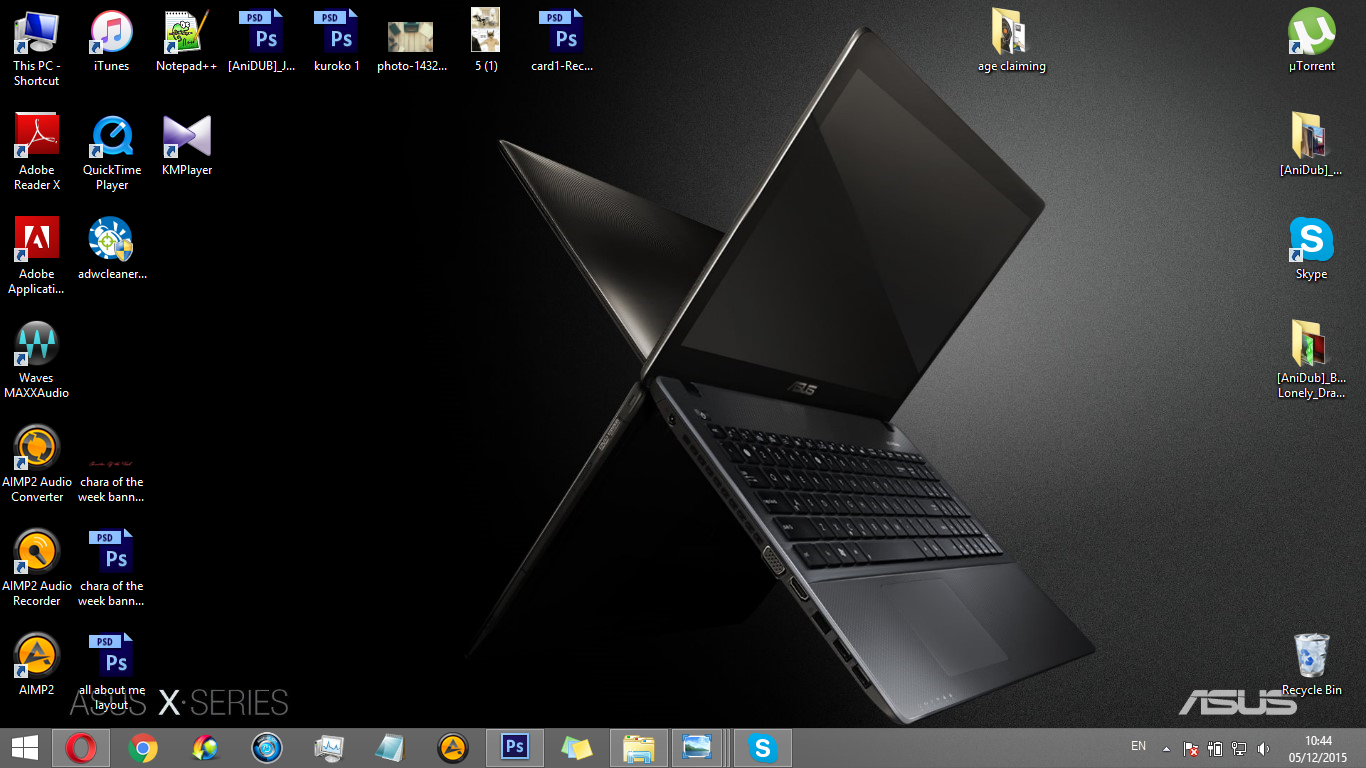Screen dimensions: 1366x768
Task: Open the monitor graph taskbar icon
Action: 329,748
